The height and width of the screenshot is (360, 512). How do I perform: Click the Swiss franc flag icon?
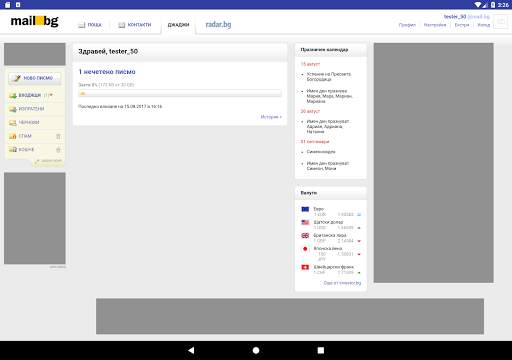click(305, 267)
